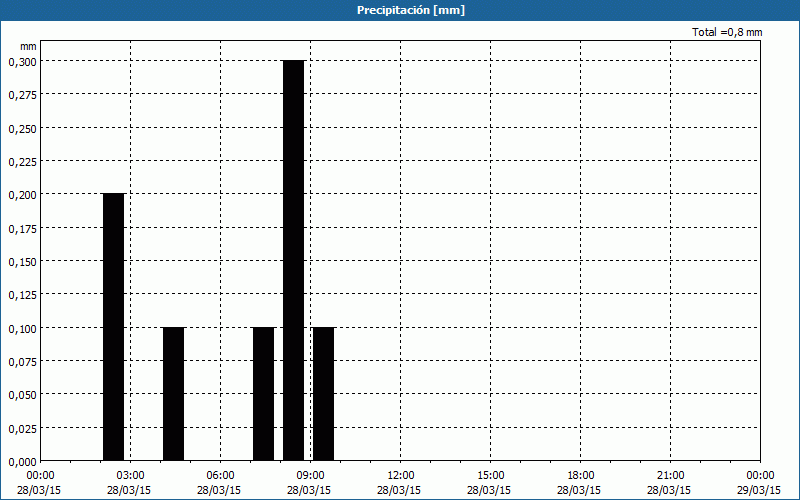Click the Precipitación [mm] chart title
The image size is (800, 500).
click(x=411, y=10)
